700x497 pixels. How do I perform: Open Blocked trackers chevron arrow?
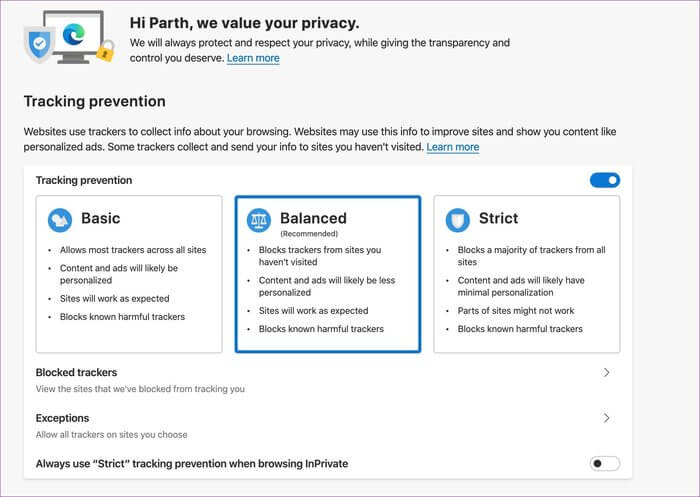click(606, 372)
